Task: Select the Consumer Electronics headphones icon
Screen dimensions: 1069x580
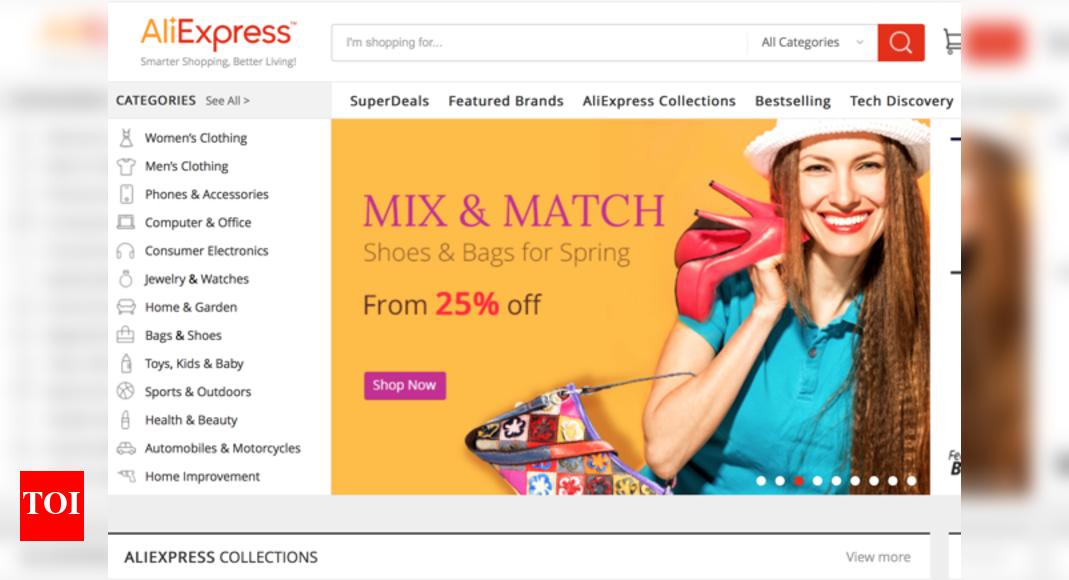Action: [125, 251]
